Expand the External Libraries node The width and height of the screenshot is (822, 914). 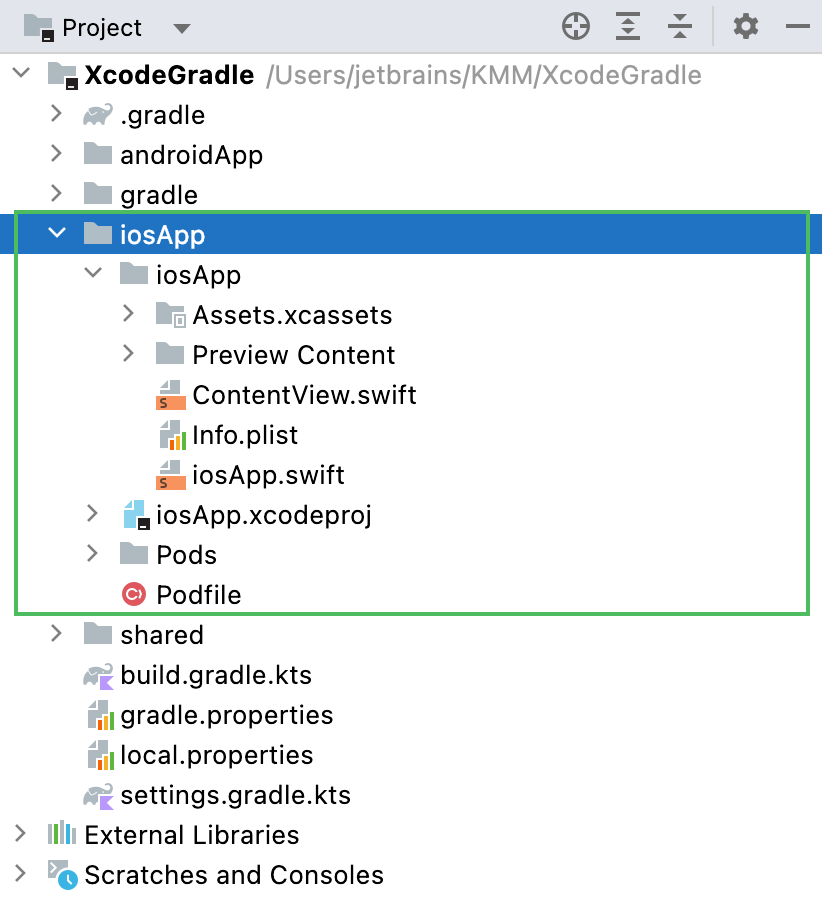tap(21, 834)
